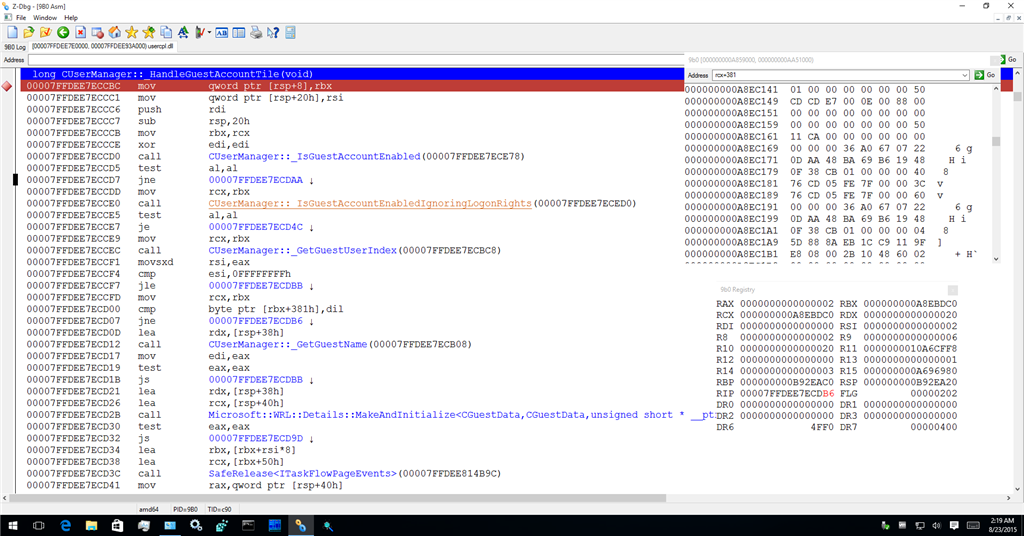Switch to the 9B0 Log tab
The width and height of the screenshot is (1024, 536).
coord(14,47)
